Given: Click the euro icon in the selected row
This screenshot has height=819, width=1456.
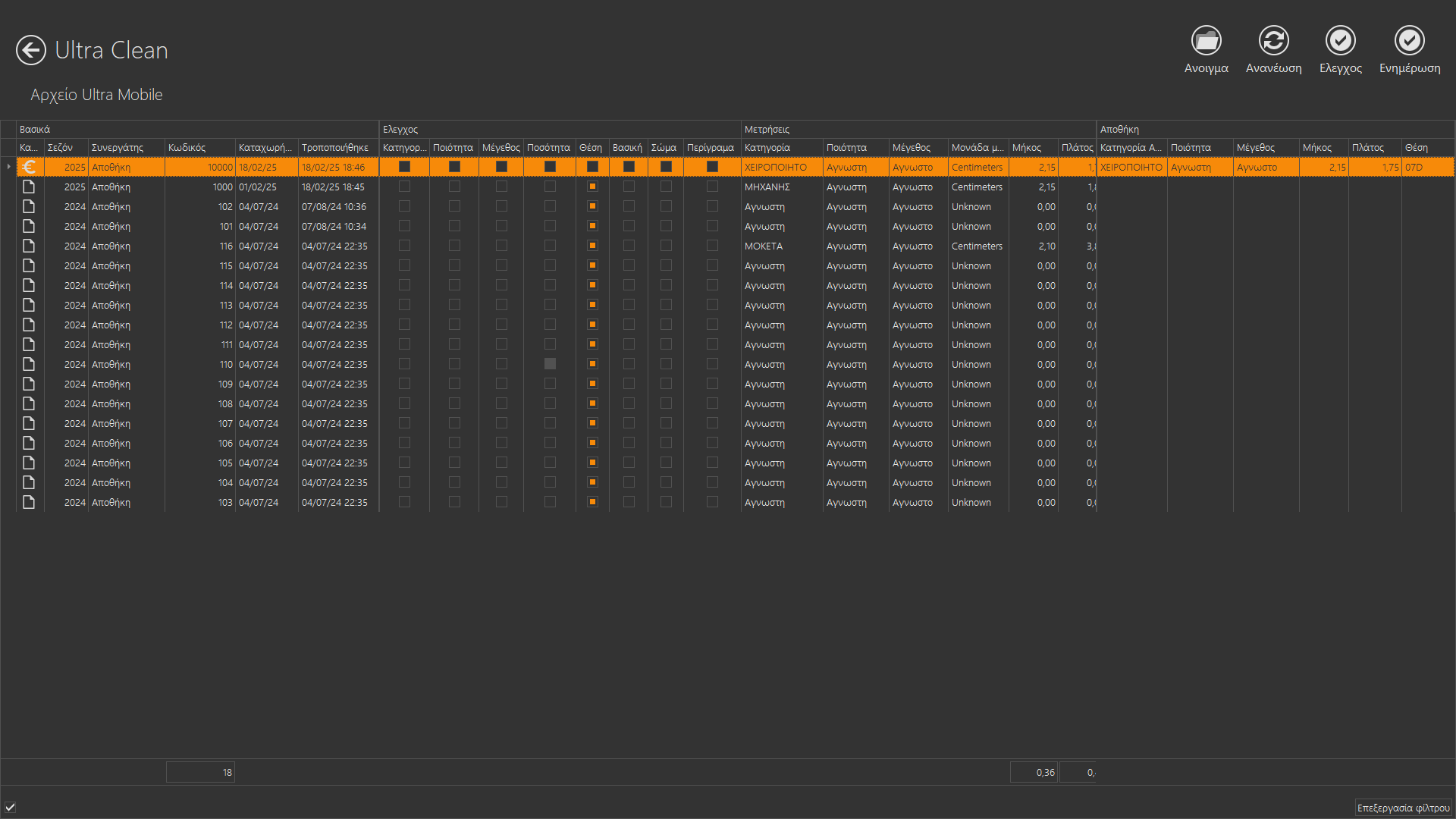Looking at the screenshot, I should (x=30, y=167).
